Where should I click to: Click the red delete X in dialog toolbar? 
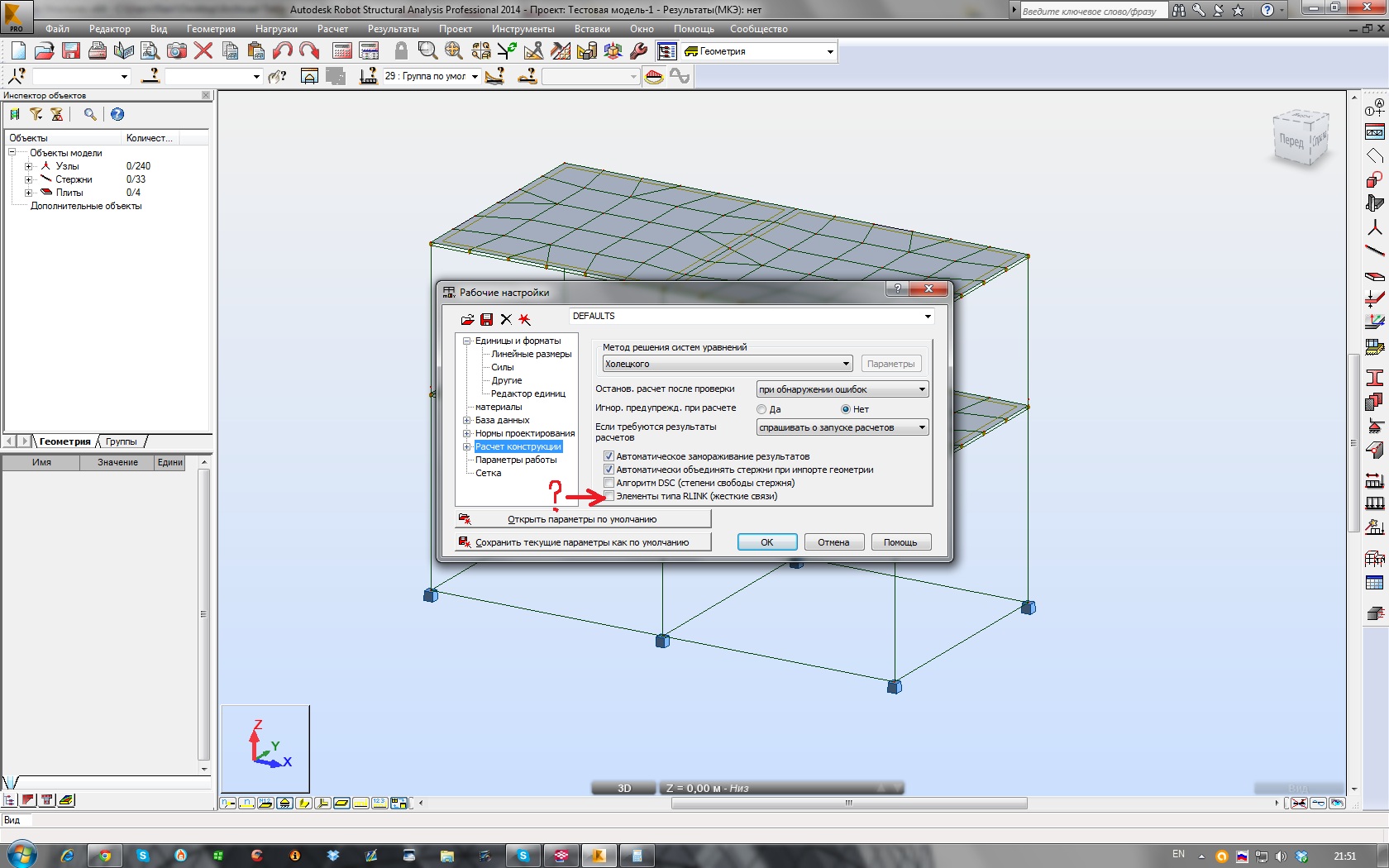tap(524, 319)
